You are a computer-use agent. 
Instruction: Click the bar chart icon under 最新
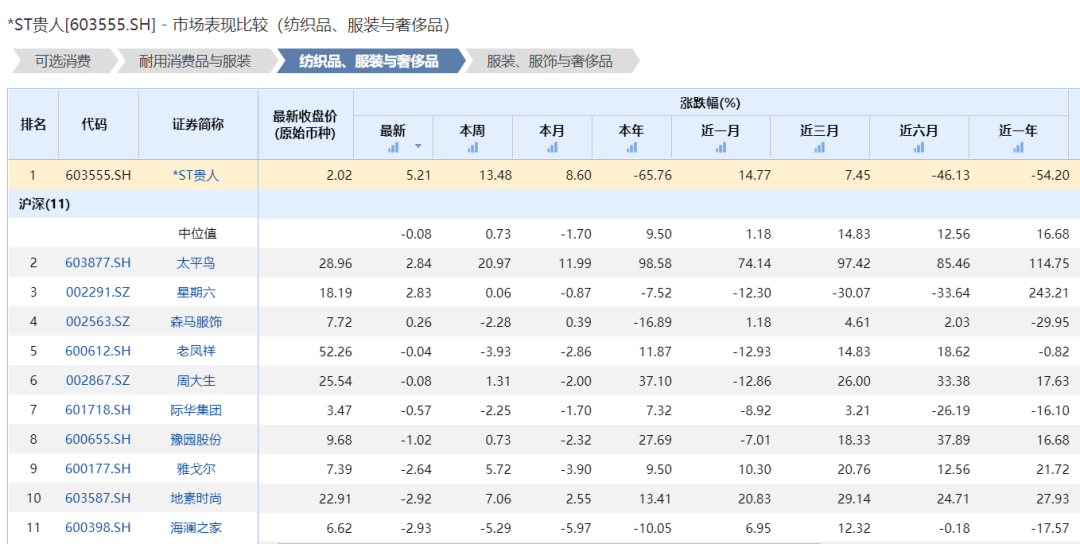coord(393,147)
